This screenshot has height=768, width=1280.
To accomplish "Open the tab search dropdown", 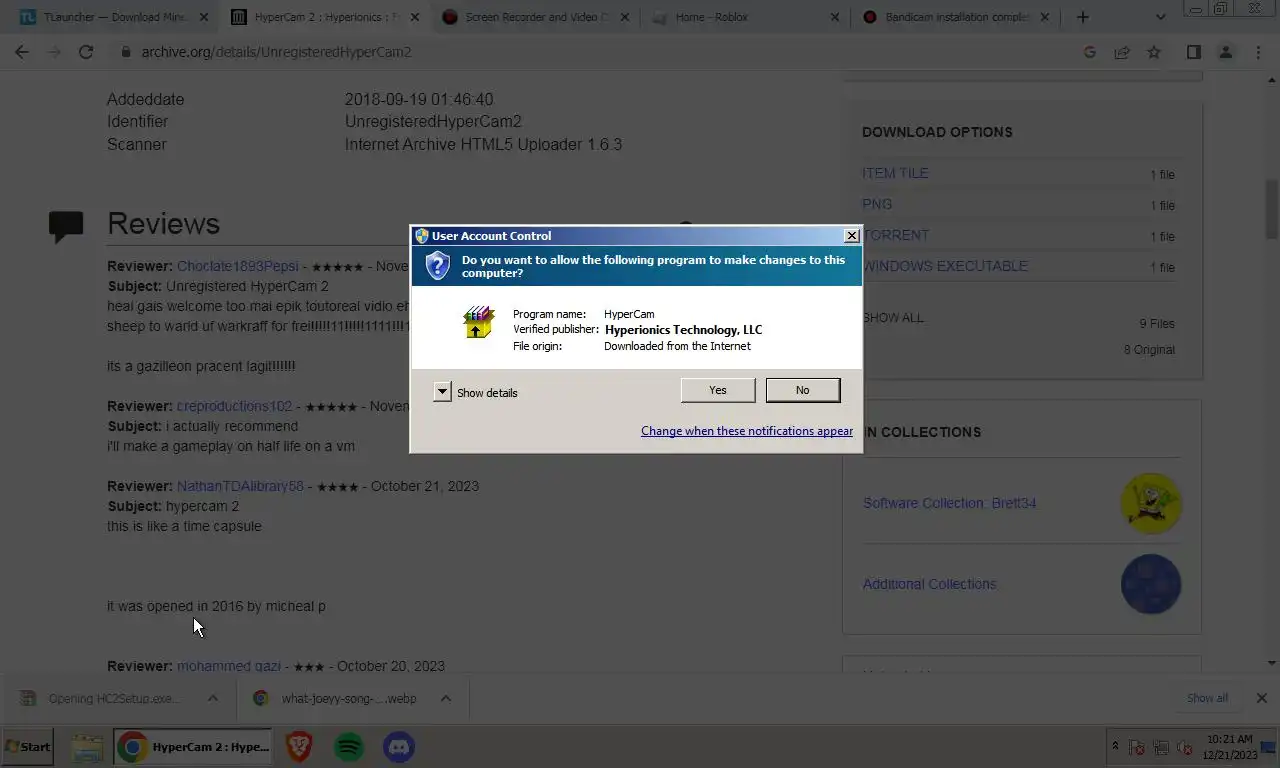I will 1160,17.
